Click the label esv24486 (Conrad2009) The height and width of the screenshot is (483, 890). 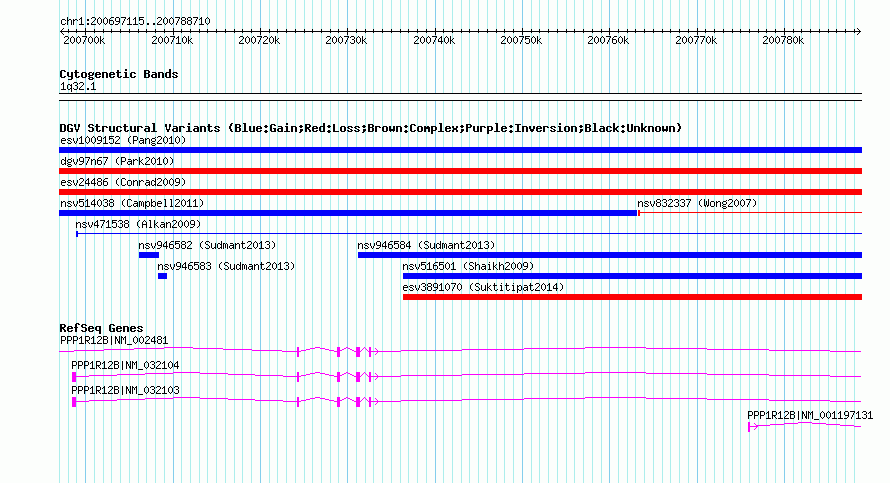point(123,182)
